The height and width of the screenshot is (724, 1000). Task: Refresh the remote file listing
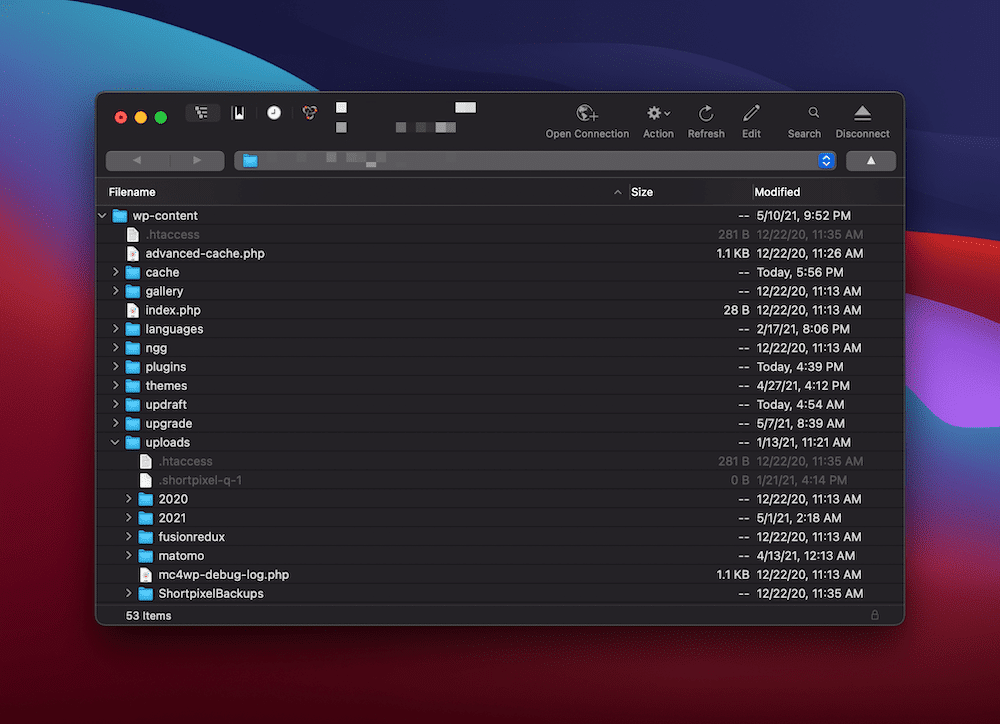point(705,113)
